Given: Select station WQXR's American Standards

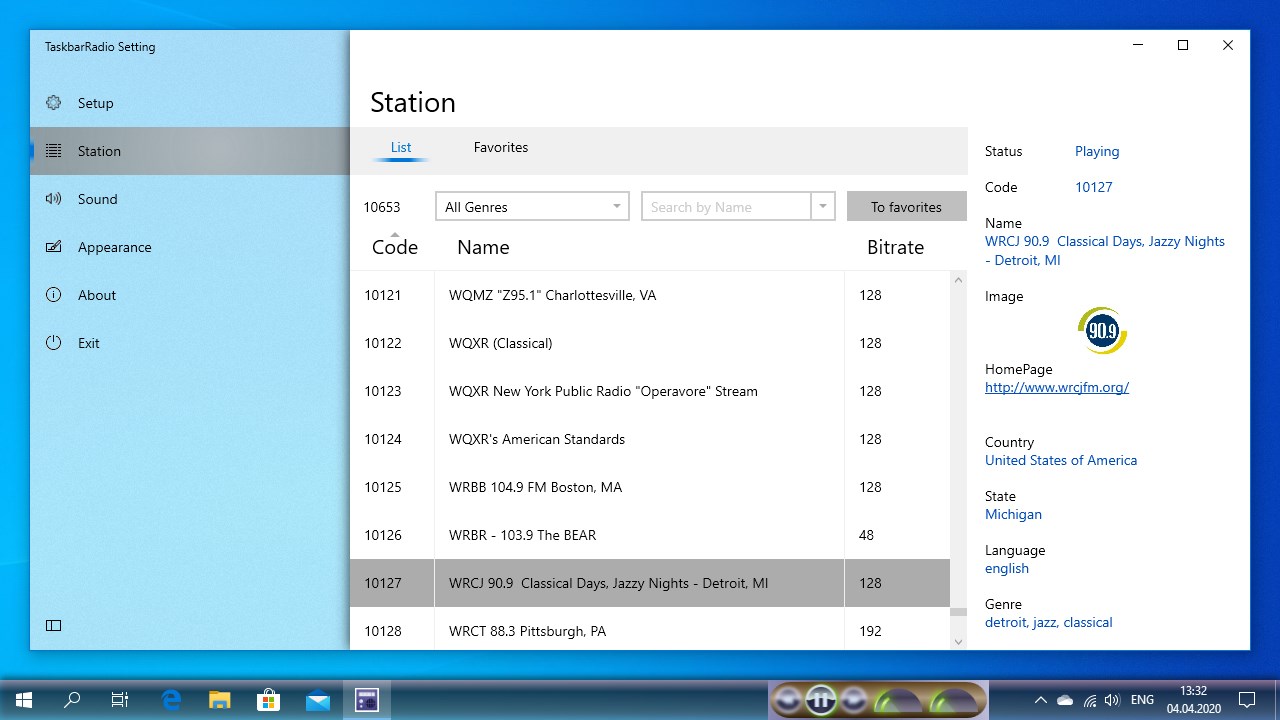Looking at the screenshot, I should click(x=650, y=439).
